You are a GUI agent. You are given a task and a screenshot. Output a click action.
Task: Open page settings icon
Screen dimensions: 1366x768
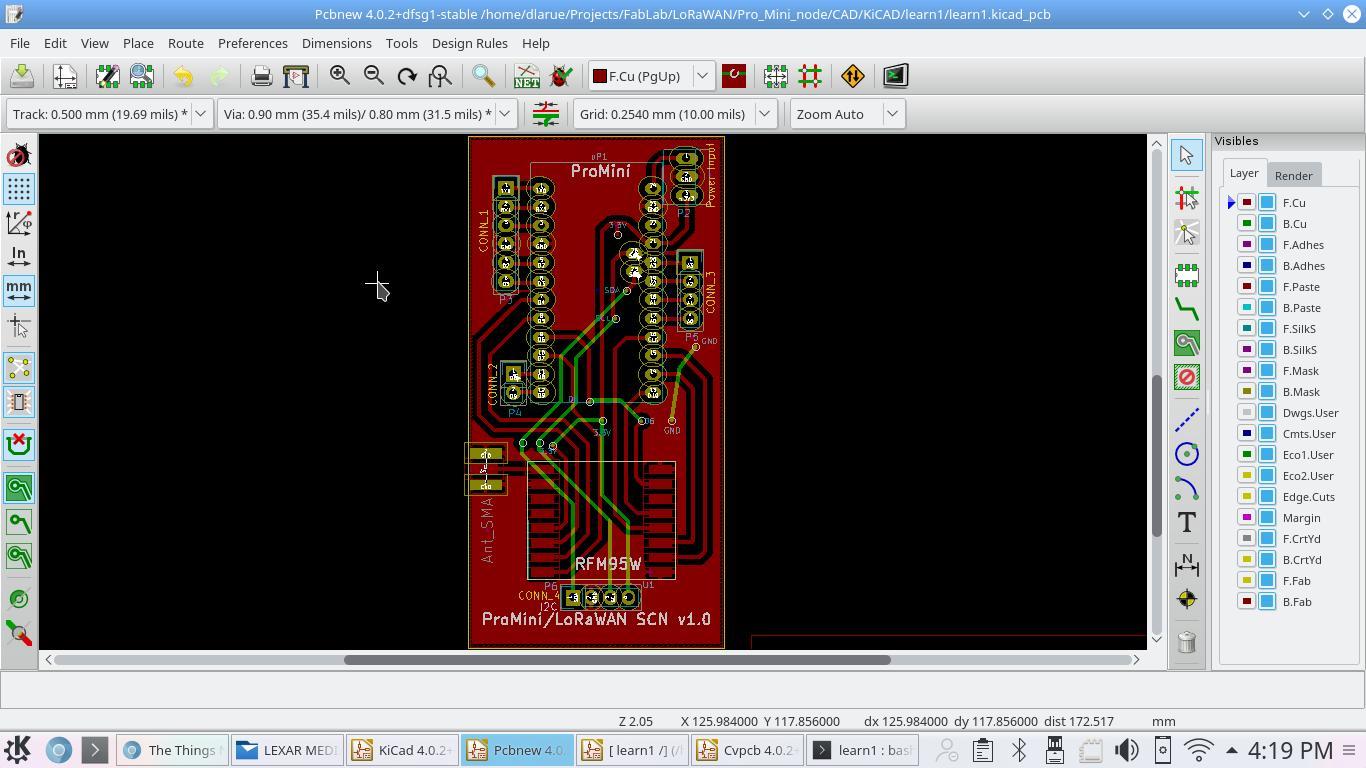(x=65, y=76)
